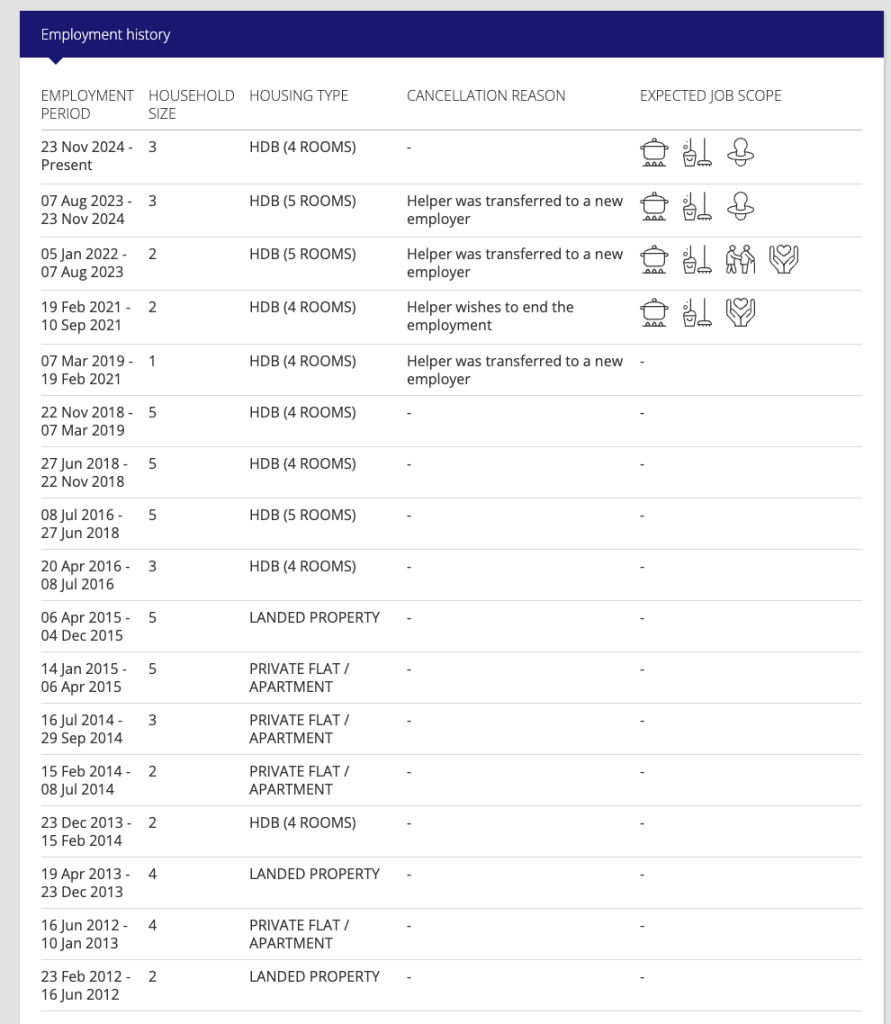Open the Employment history tab header
Viewport: 891px width, 1024px height.
pos(105,35)
